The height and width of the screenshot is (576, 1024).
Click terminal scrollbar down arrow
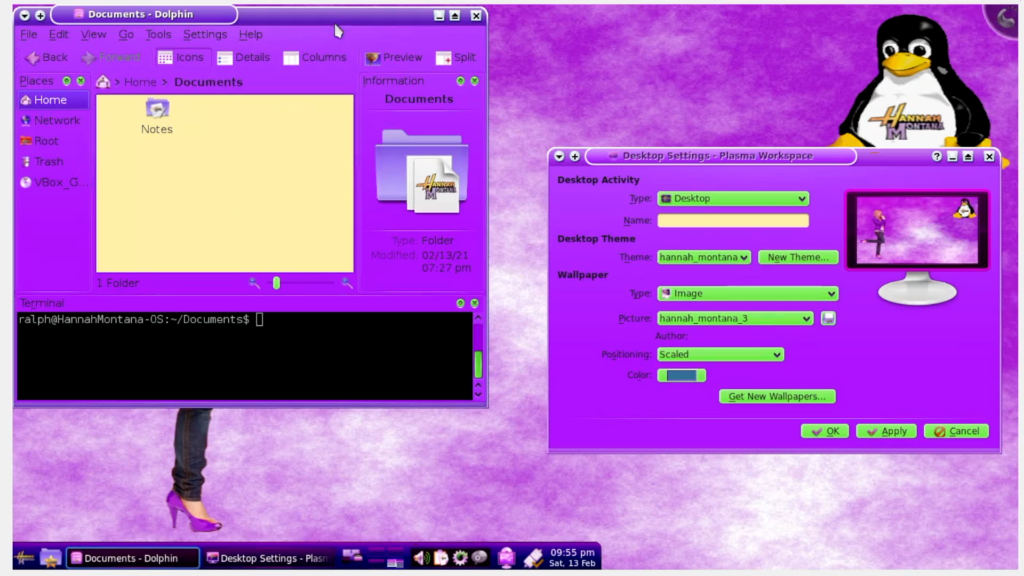(478, 394)
